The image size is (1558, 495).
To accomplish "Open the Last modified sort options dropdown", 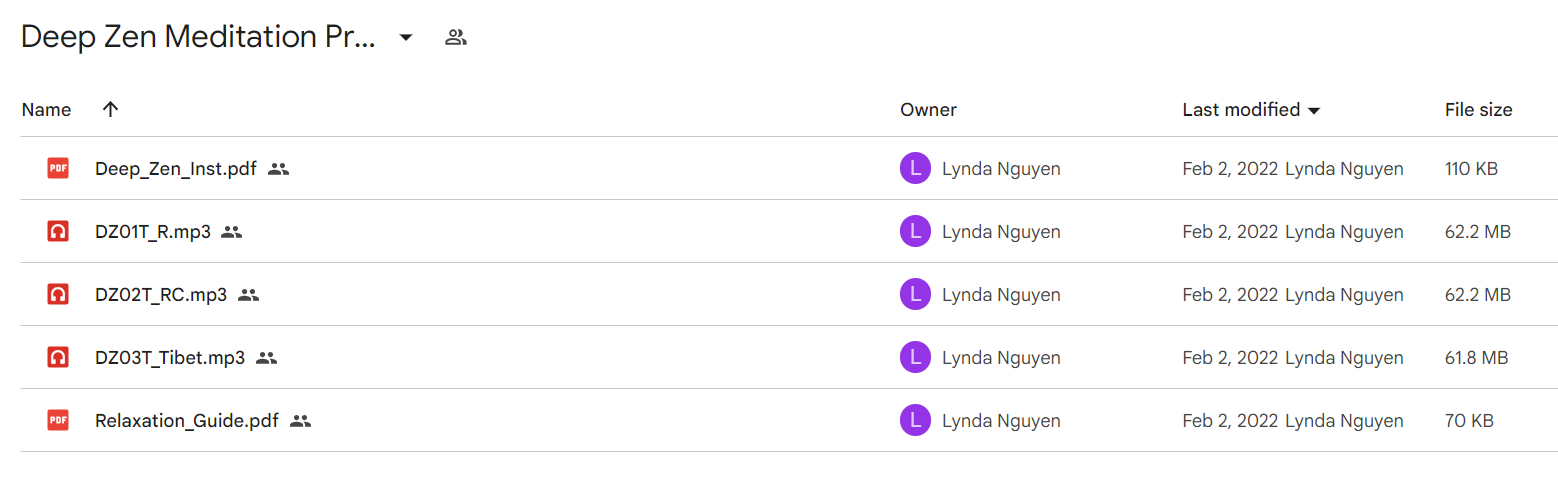I will point(1314,110).
